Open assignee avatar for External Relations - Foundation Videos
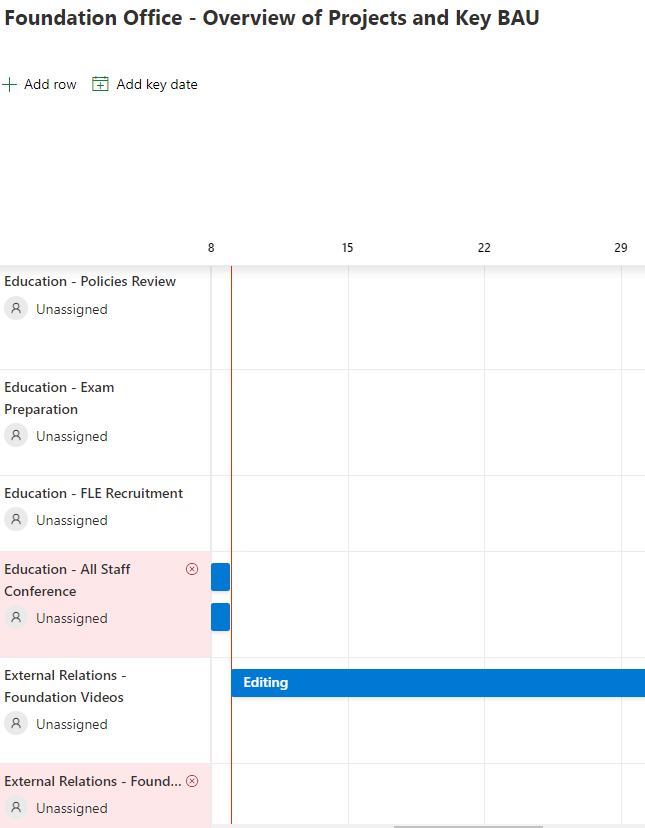This screenshot has width=645, height=828. (16, 723)
